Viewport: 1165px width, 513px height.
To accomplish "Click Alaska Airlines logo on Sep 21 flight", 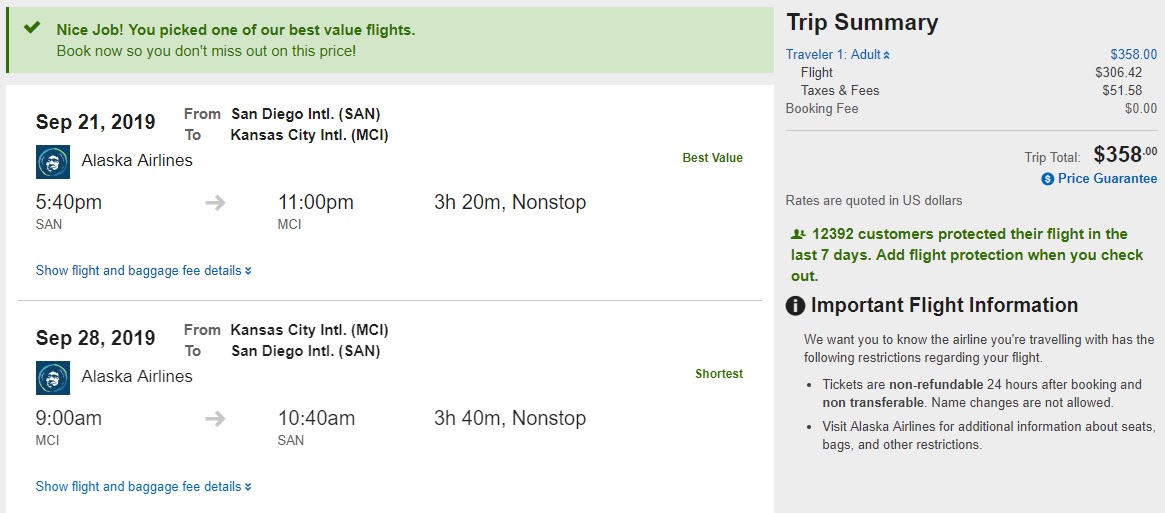I will point(52,161).
